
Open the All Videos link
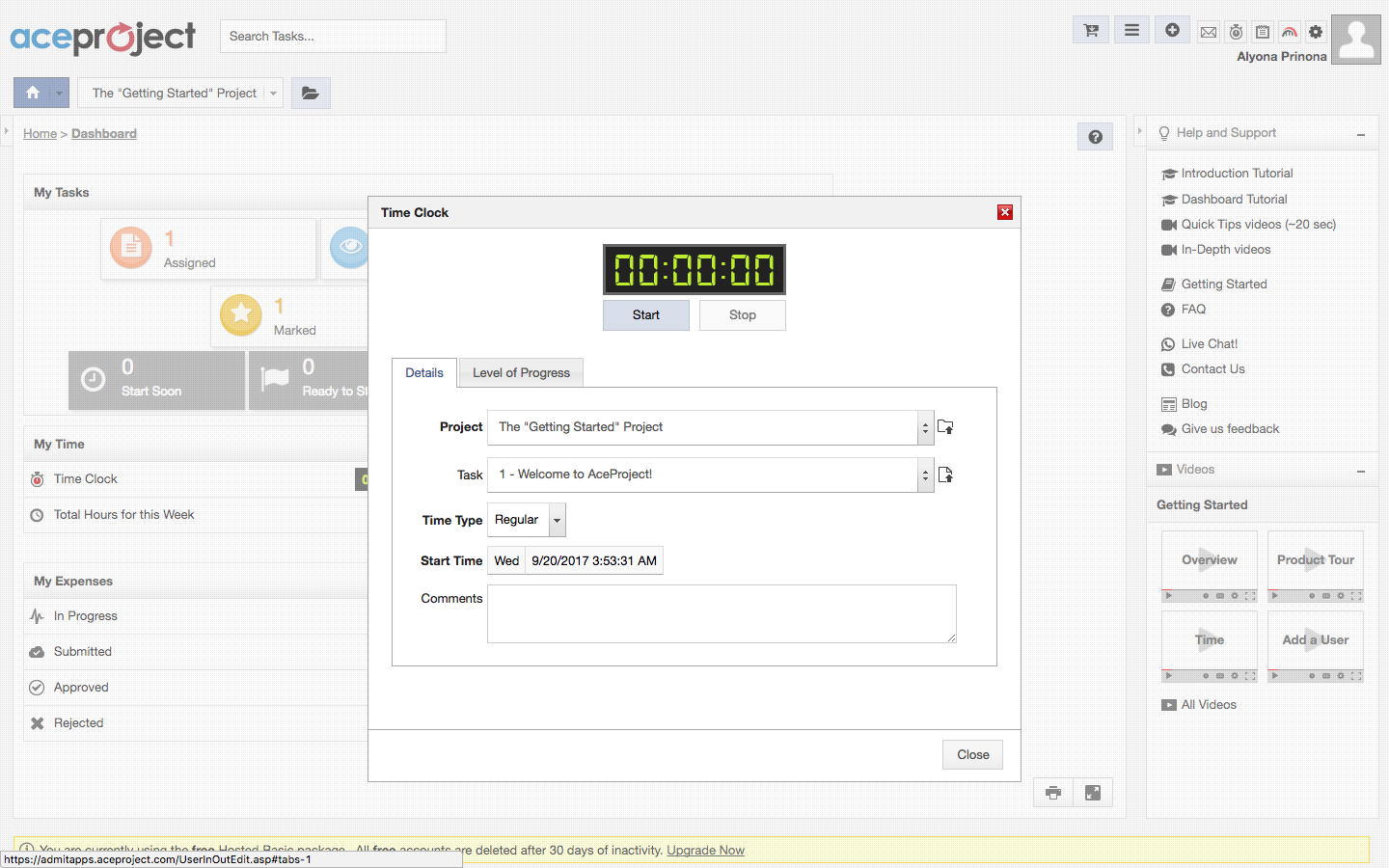[x=1209, y=705]
